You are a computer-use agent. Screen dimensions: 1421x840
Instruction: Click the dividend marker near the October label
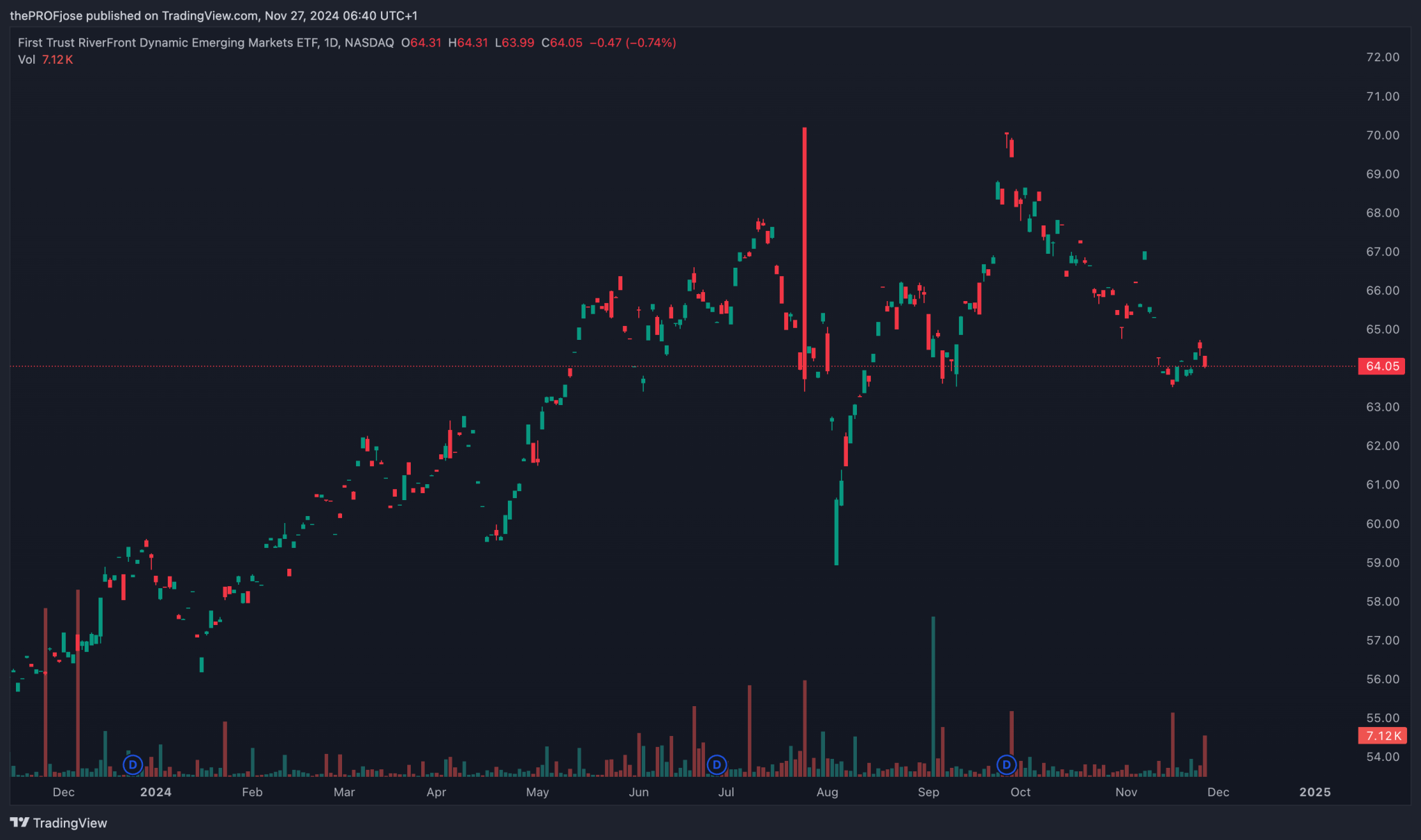click(x=1005, y=765)
